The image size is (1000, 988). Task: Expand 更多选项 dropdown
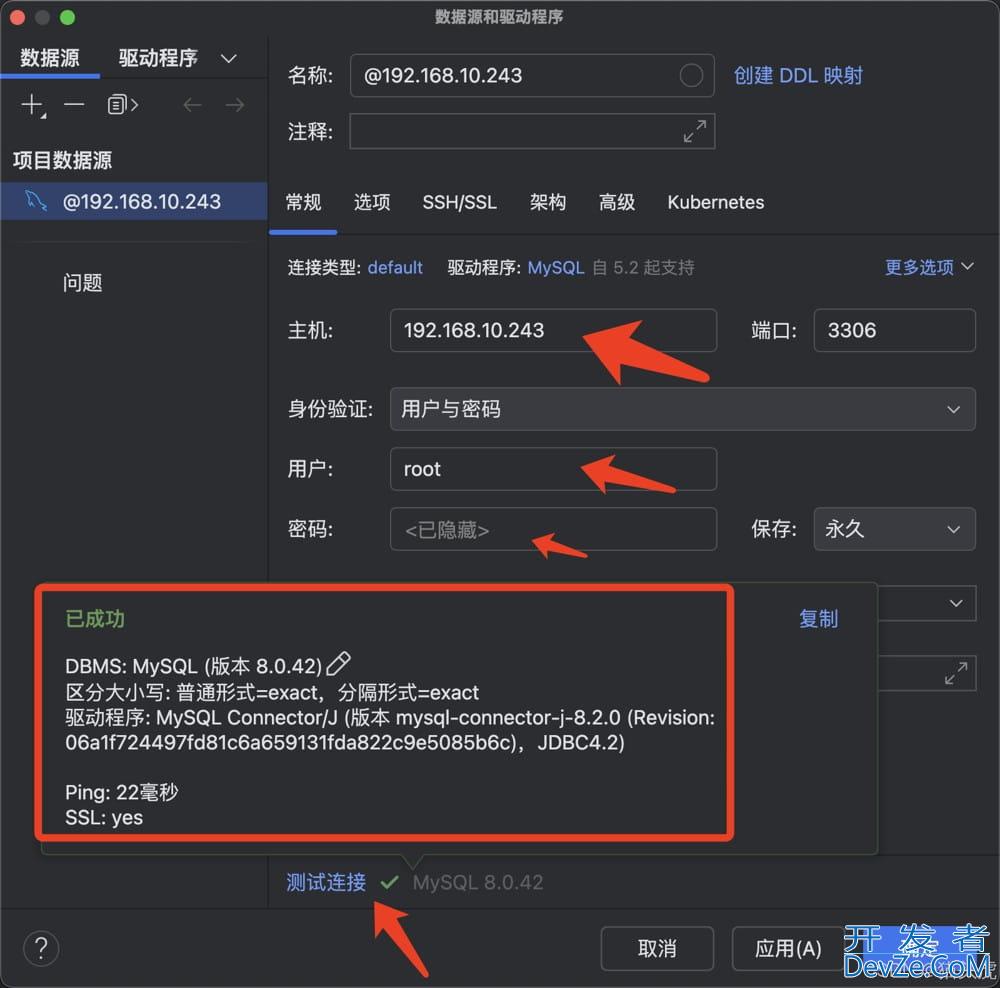point(929,267)
